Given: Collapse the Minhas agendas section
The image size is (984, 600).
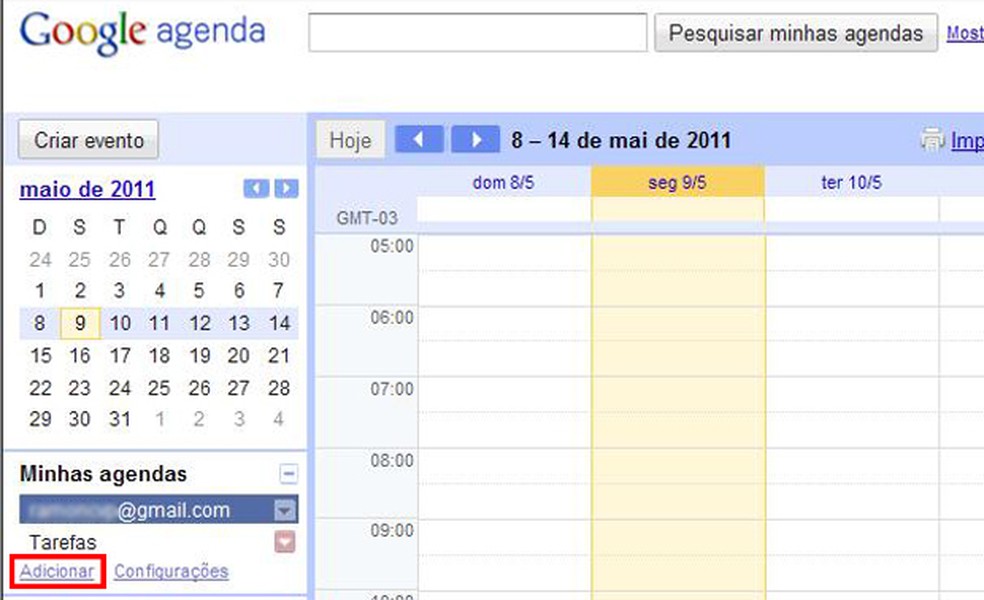Looking at the screenshot, I should 288,473.
